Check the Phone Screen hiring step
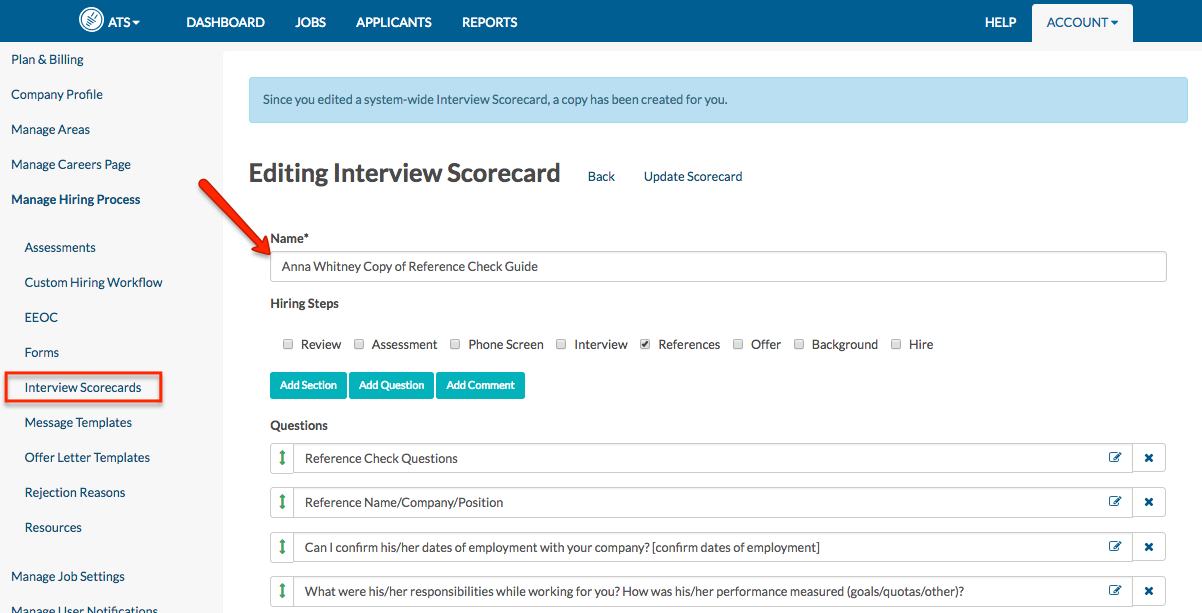1202x613 pixels. (455, 344)
